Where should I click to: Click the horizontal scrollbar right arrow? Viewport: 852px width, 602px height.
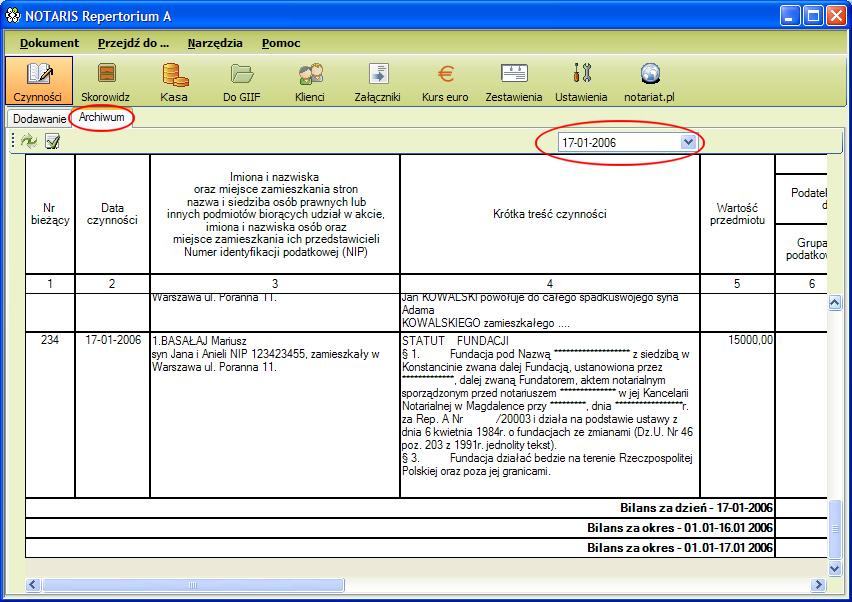[818, 585]
